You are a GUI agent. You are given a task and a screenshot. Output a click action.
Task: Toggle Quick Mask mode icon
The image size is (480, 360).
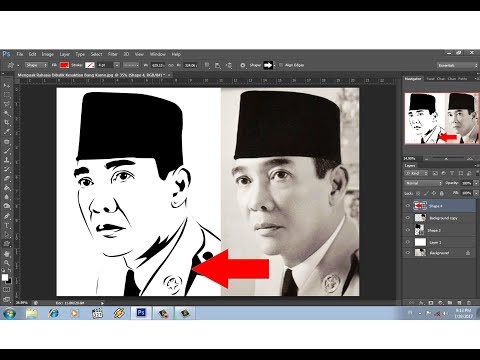coord(6,290)
